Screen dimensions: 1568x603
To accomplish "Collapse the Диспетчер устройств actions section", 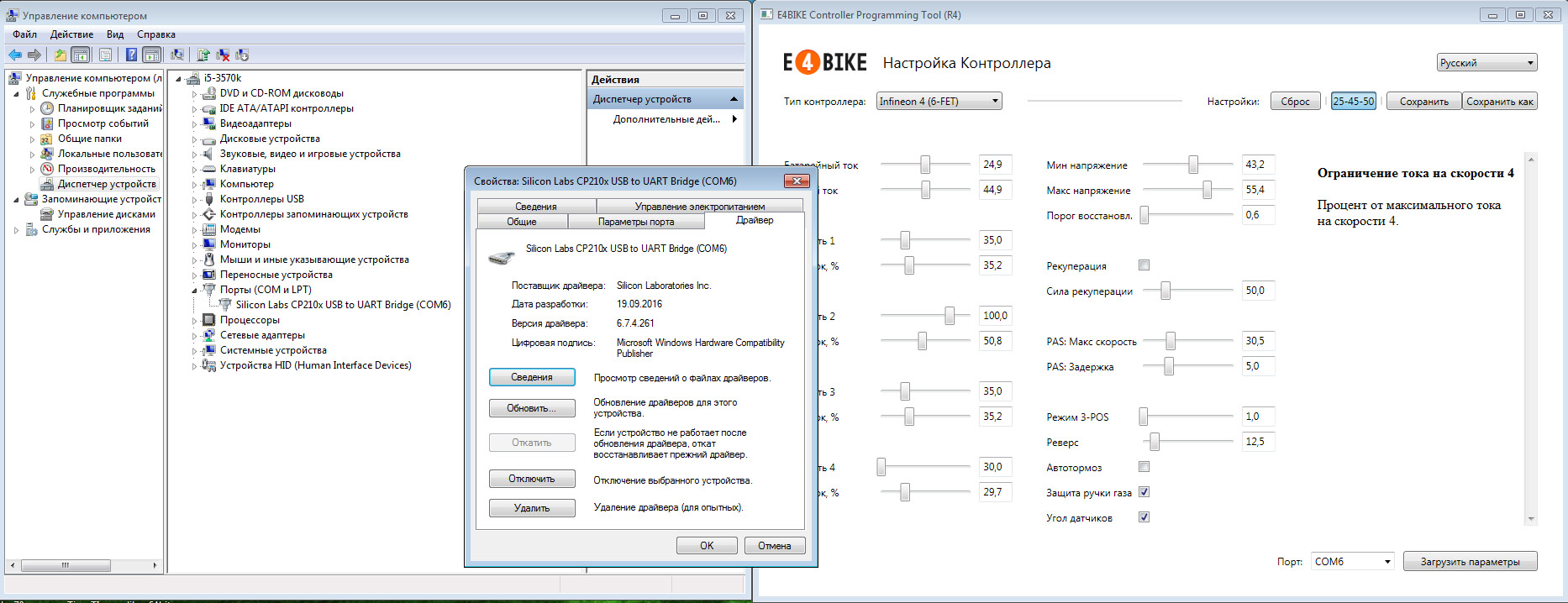I will 734,99.
